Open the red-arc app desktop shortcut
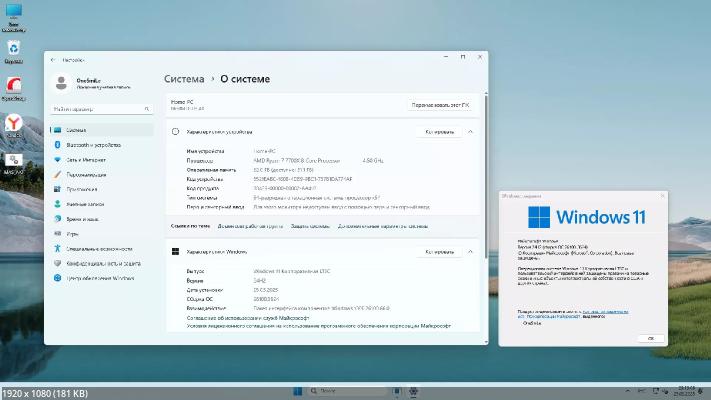 pos(13,88)
